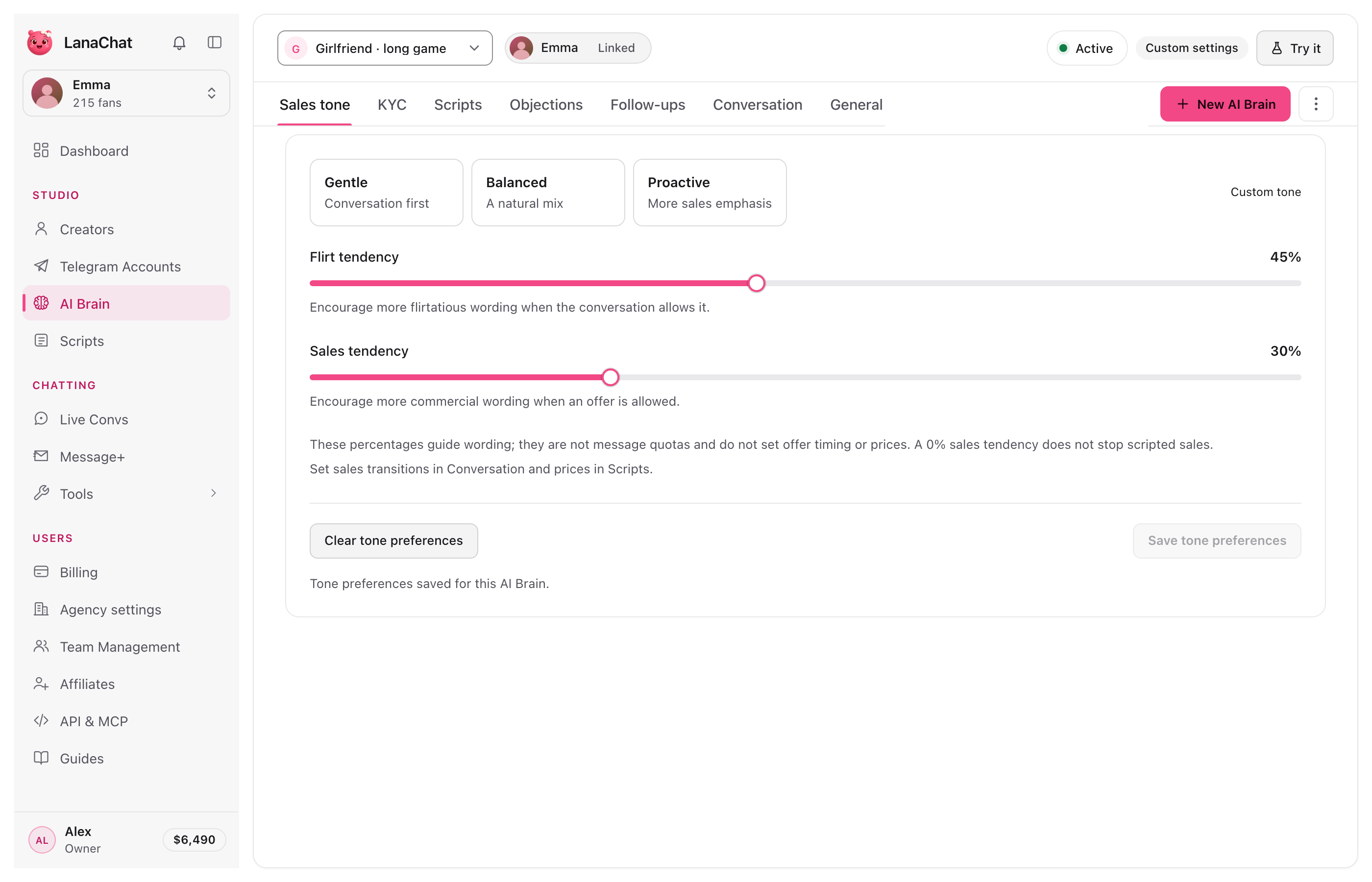Collapse the sidebar panel icon
This screenshot has width=1372, height=882.
[x=215, y=42]
